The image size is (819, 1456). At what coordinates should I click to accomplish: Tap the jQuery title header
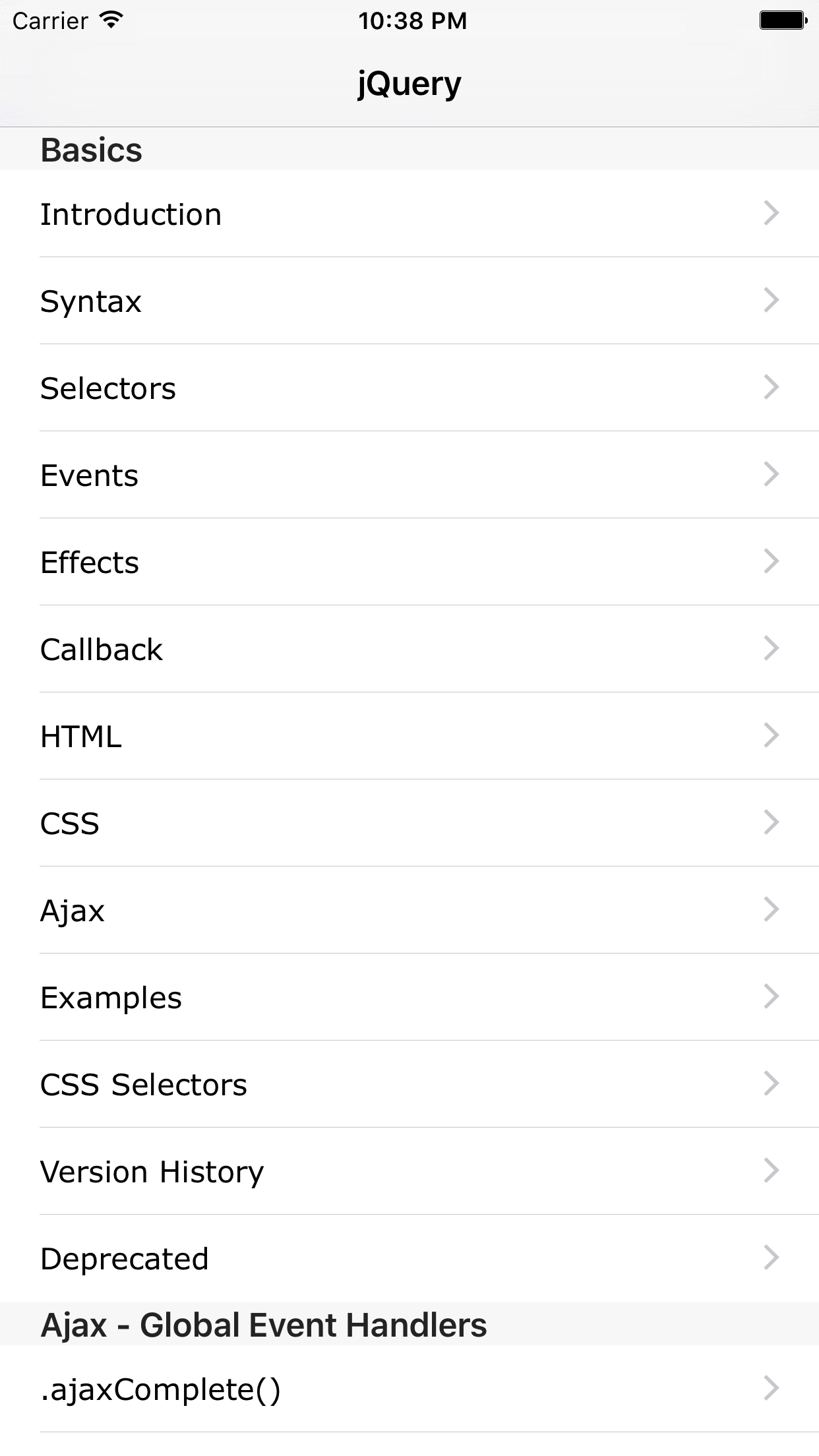tap(409, 82)
